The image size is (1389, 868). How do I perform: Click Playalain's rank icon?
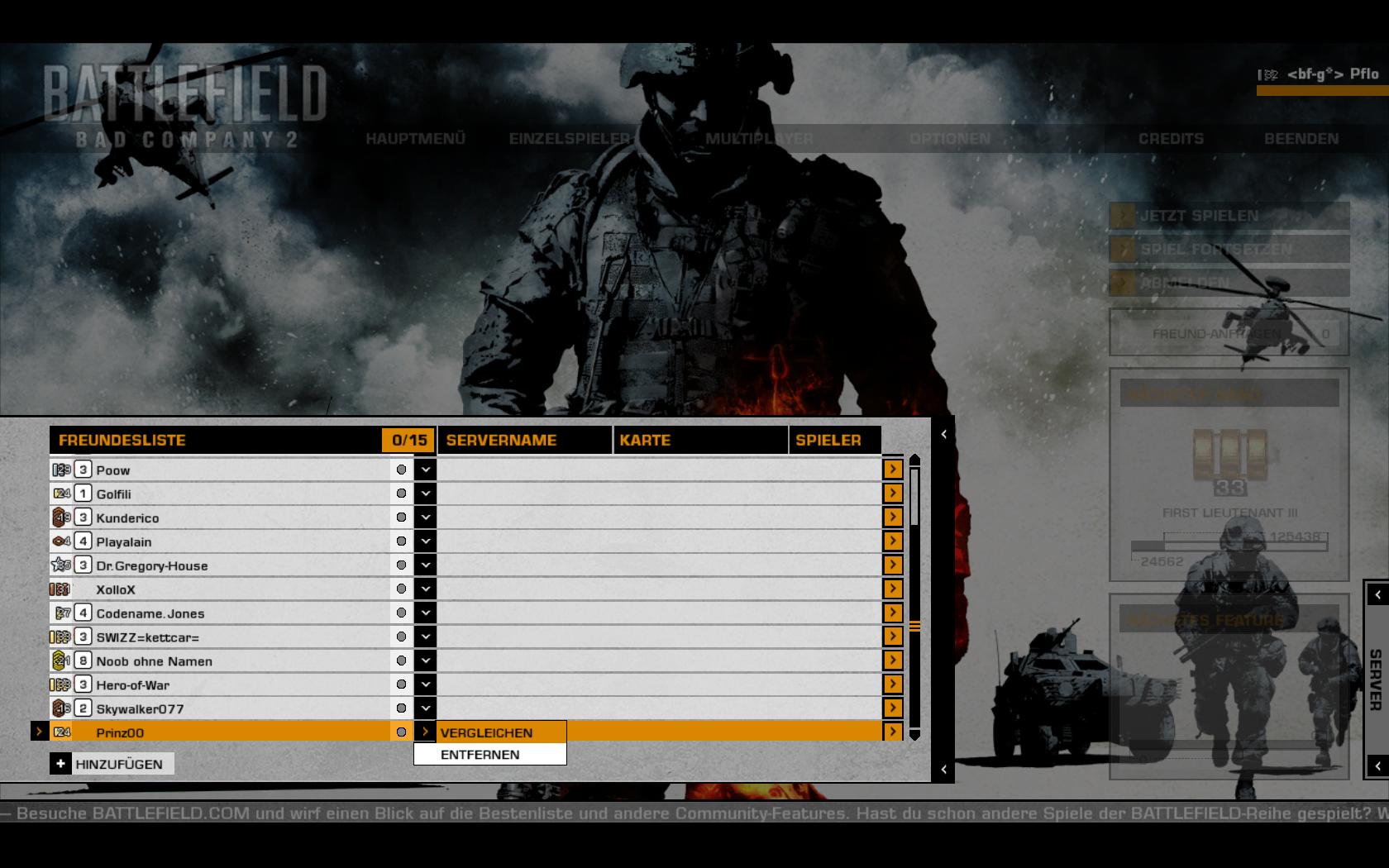point(62,541)
